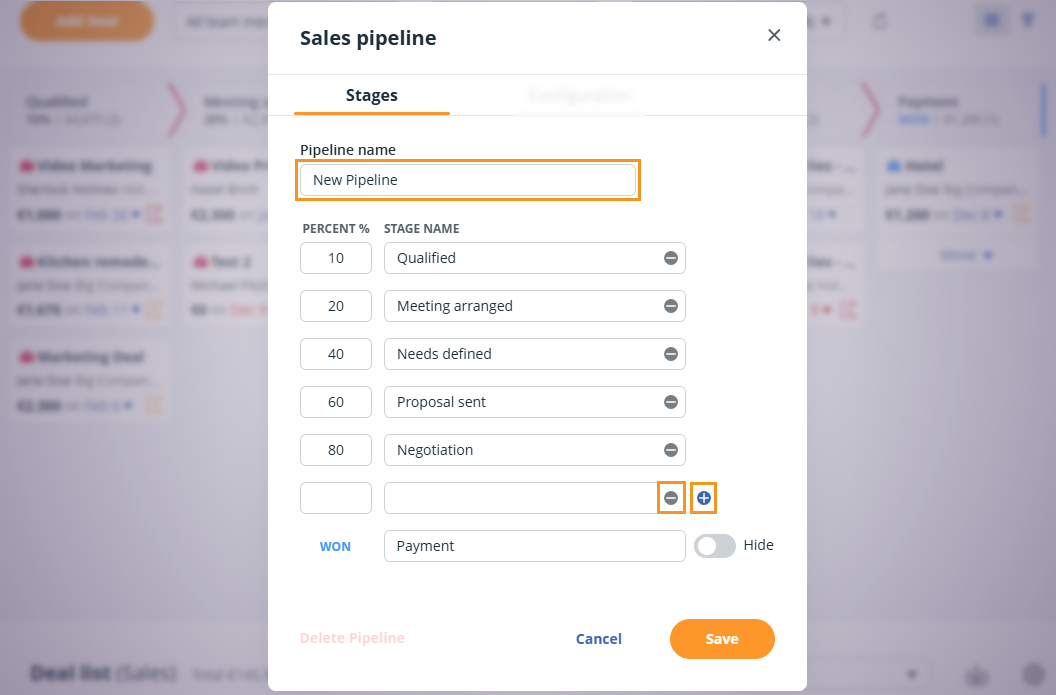This screenshot has height=695, width=1056.
Task: Expand the dropdown near Deal list
Action: pos(910,673)
